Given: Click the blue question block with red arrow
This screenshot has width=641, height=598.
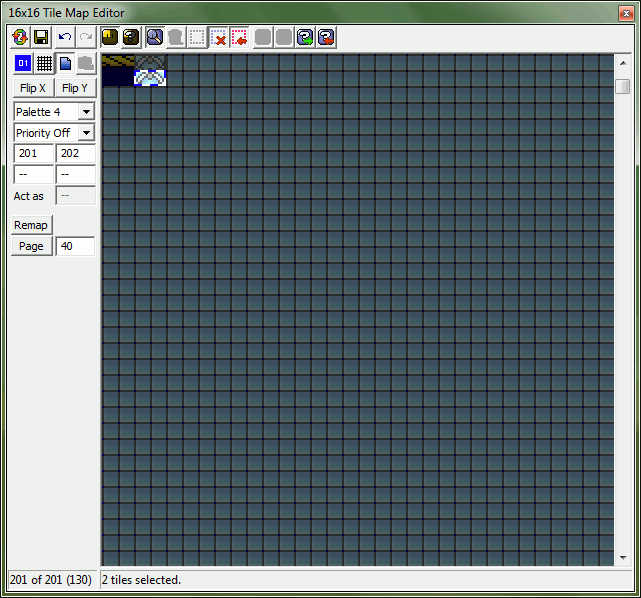Looking at the screenshot, I should point(326,38).
